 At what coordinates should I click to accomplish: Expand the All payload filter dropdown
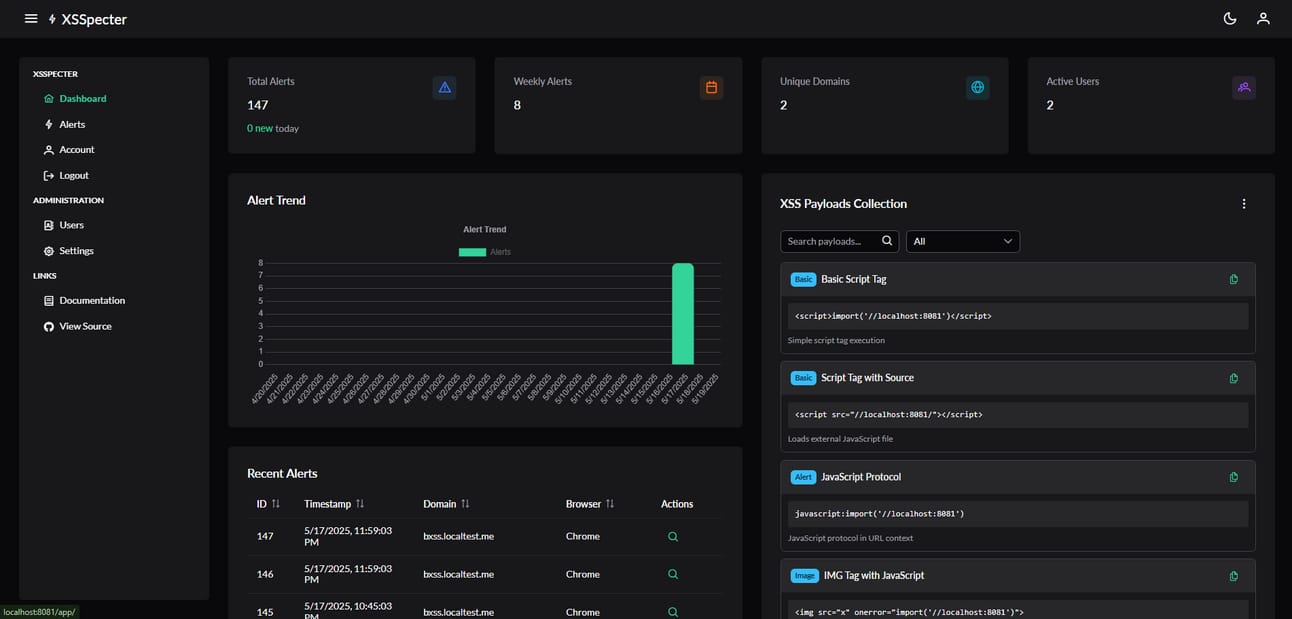coord(963,241)
